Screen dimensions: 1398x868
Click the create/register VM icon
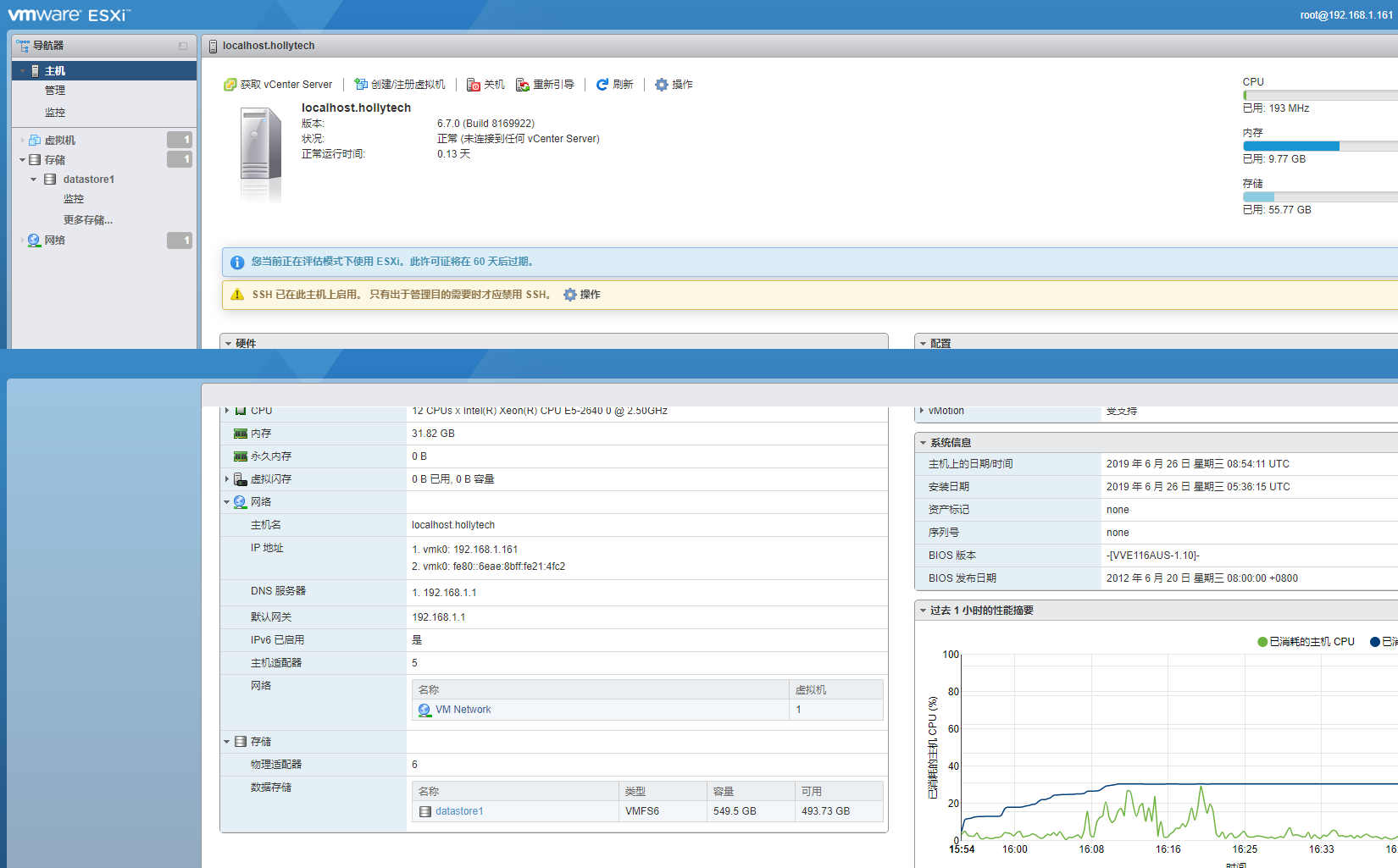click(x=361, y=85)
